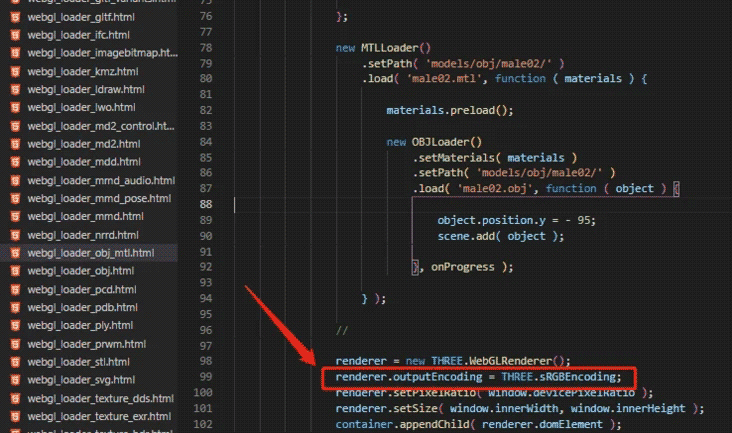Click line number 78 in the gutter
This screenshot has height=433, width=732.
click(206, 48)
